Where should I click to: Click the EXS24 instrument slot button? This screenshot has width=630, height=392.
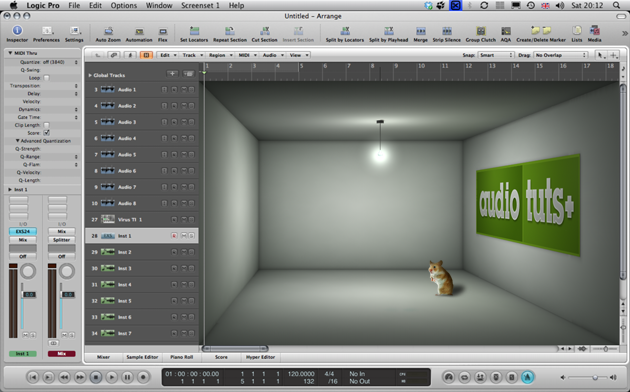pos(23,231)
